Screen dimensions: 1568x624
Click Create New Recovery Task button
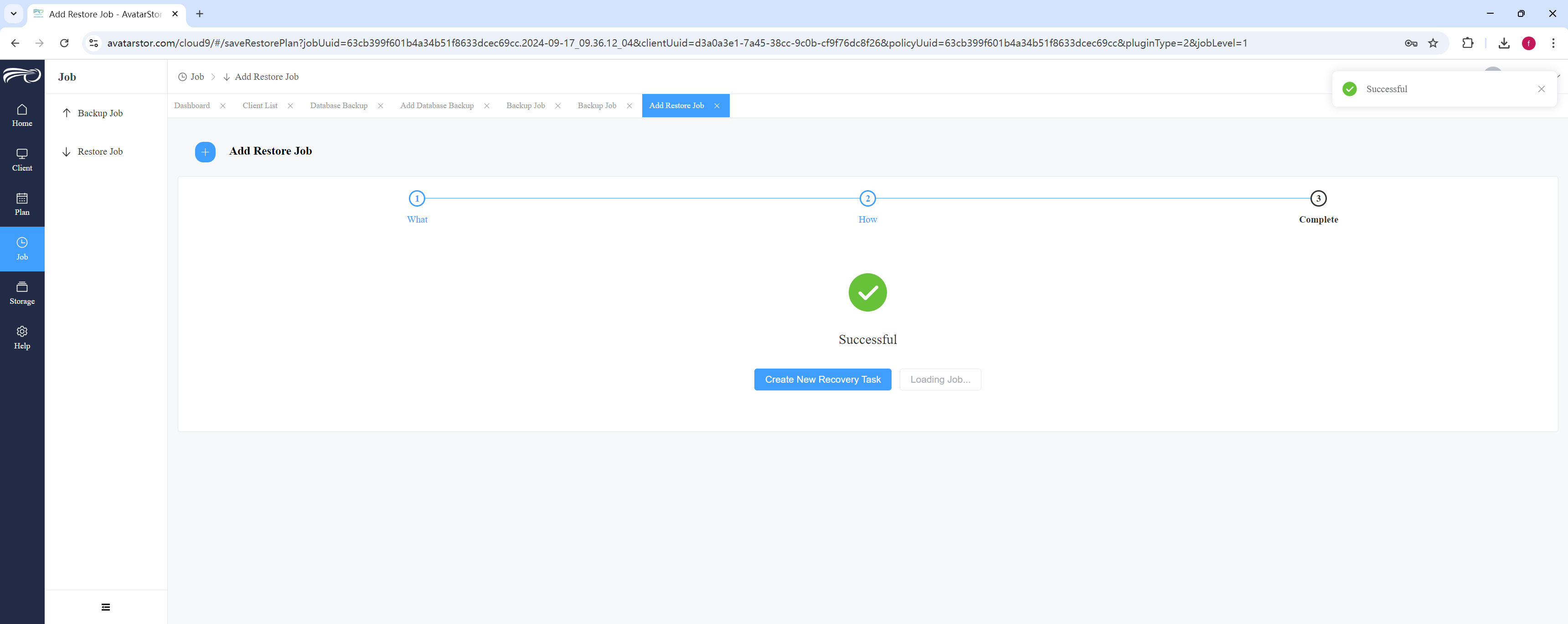tap(822, 379)
